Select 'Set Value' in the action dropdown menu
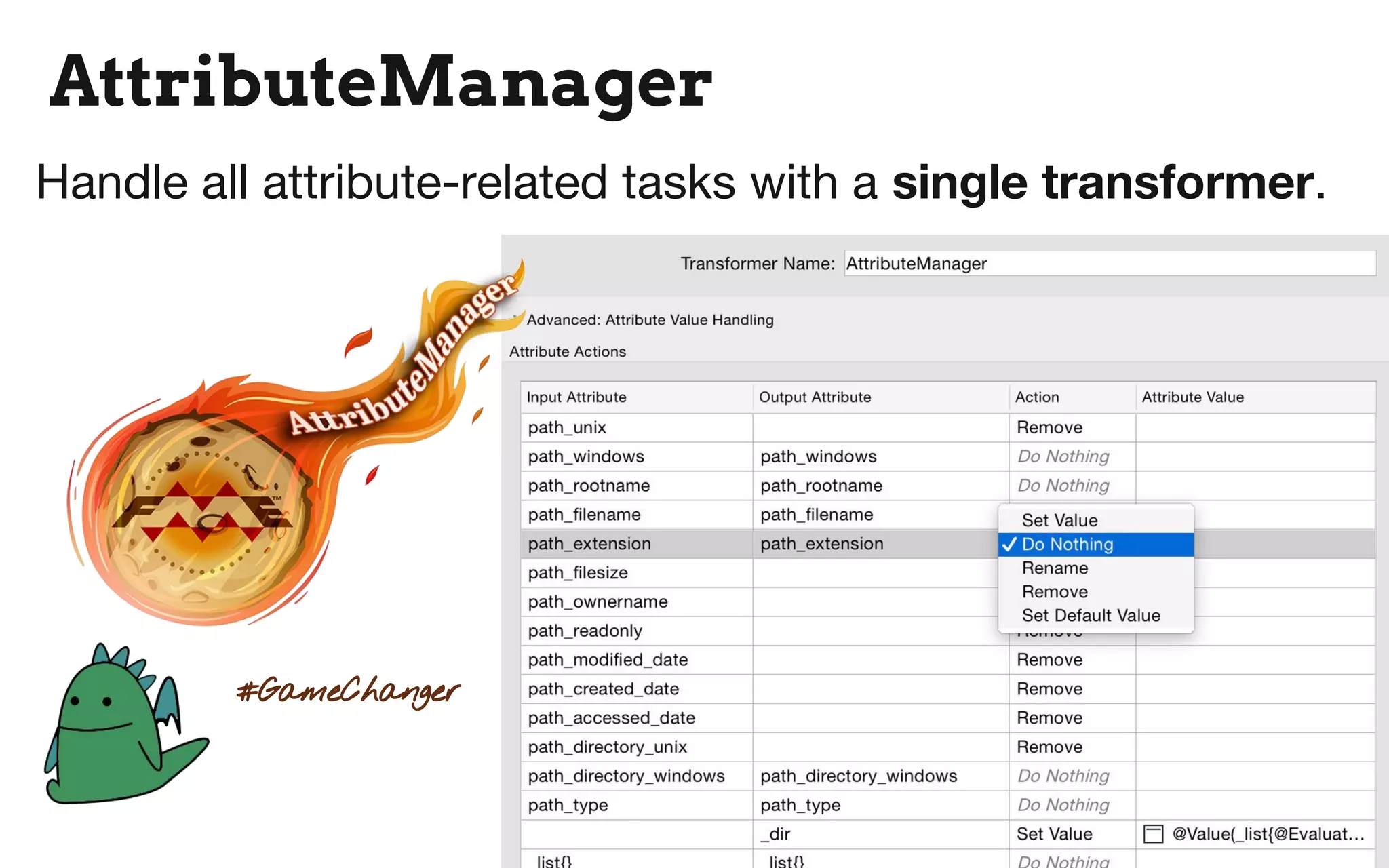1389x868 pixels. point(1095,520)
